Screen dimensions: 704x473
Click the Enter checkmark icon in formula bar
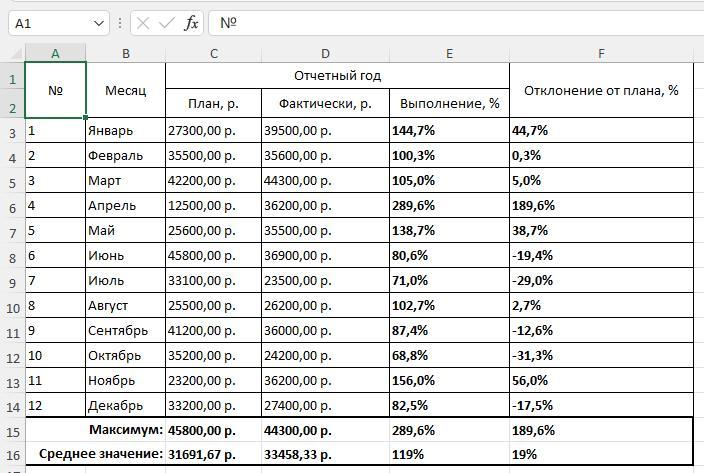coord(167,23)
